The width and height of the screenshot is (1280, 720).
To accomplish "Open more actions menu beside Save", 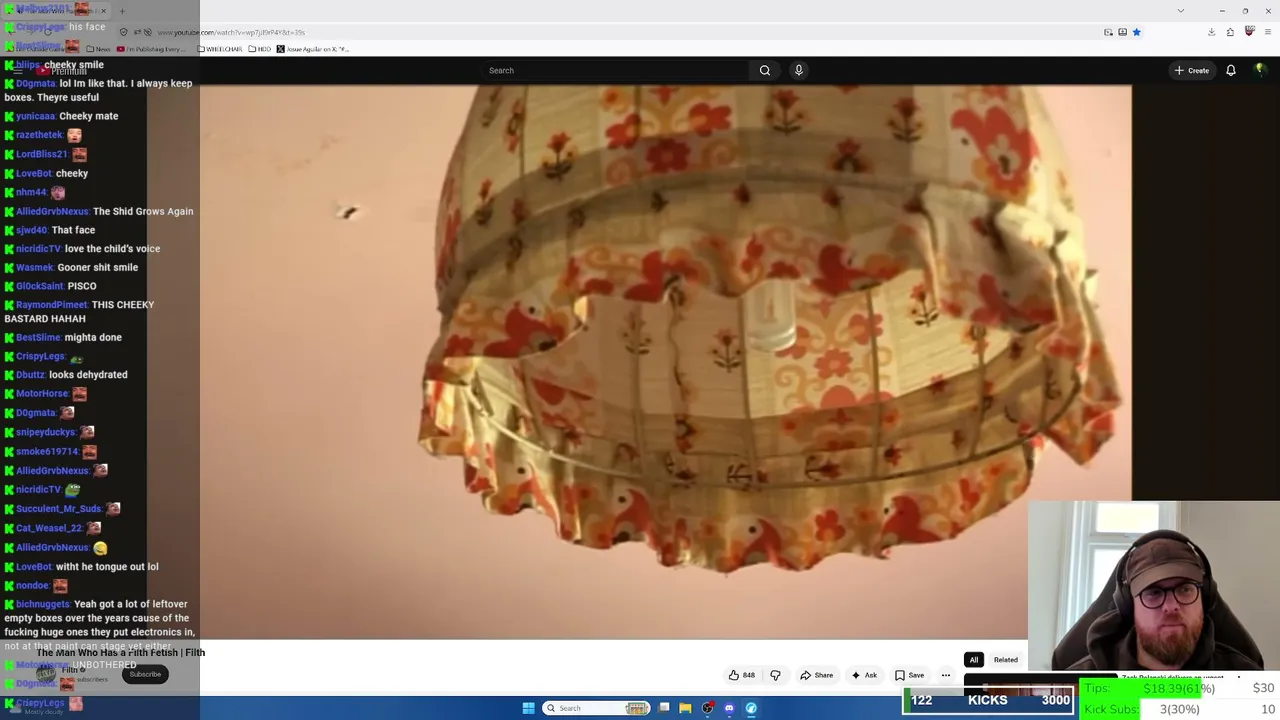I will 946,675.
